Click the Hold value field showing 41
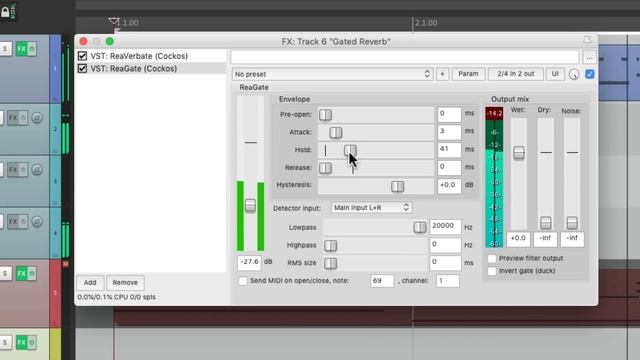 click(449, 150)
